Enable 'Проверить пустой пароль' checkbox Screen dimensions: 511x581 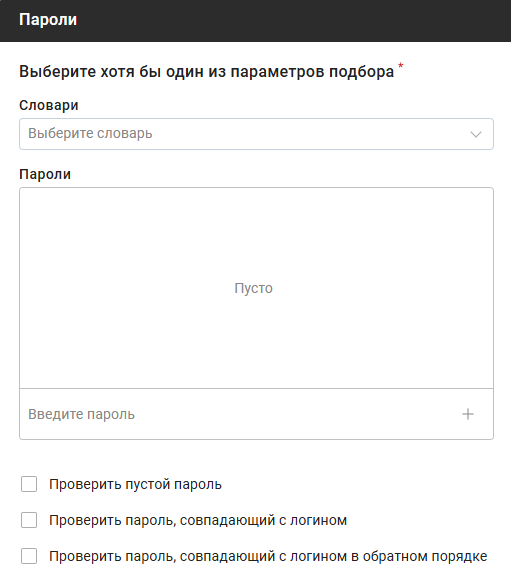(x=29, y=484)
